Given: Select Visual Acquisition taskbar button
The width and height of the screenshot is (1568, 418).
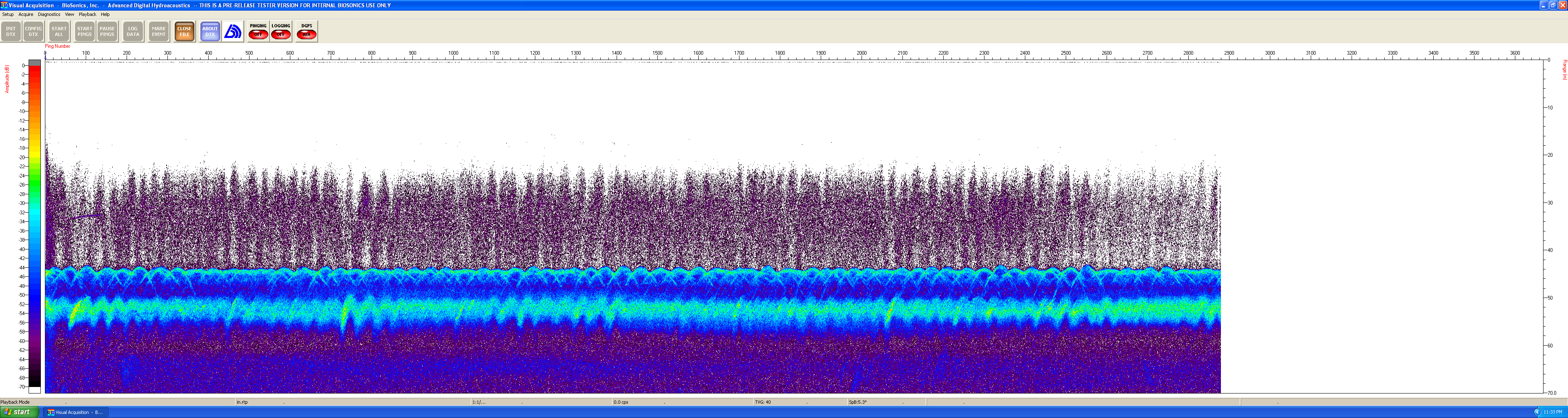Looking at the screenshot, I should tap(76, 412).
